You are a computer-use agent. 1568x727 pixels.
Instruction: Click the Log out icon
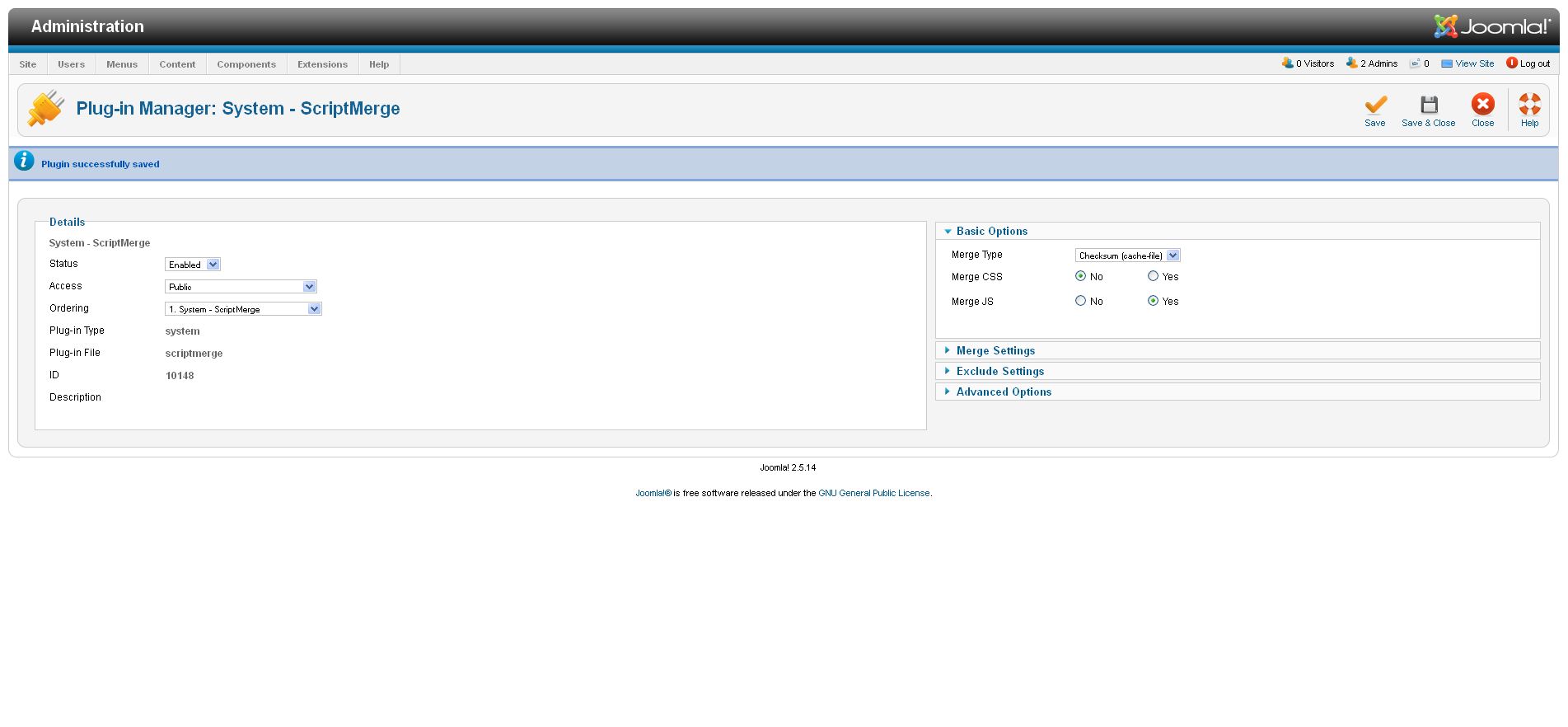(1512, 63)
